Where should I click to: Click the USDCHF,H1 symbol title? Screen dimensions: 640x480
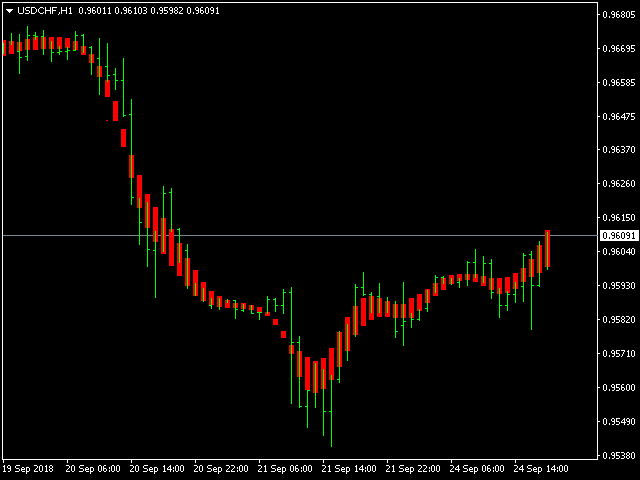click(45, 11)
